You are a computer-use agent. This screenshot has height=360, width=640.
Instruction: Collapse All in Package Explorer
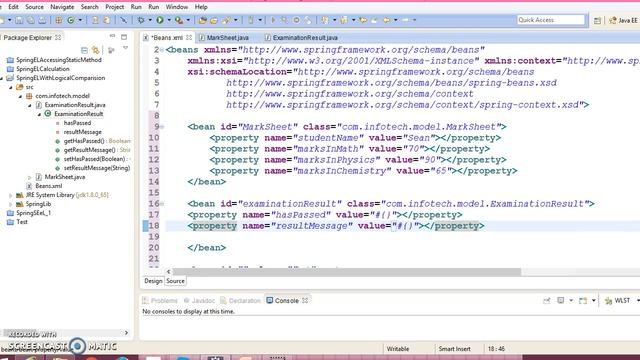(x=84, y=50)
